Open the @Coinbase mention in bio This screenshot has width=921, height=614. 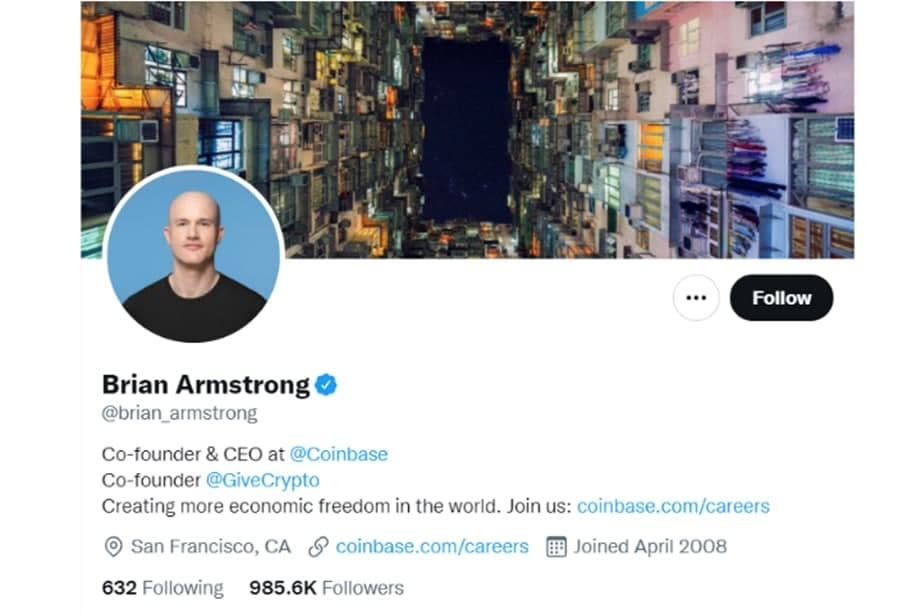pyautogui.click(x=339, y=454)
